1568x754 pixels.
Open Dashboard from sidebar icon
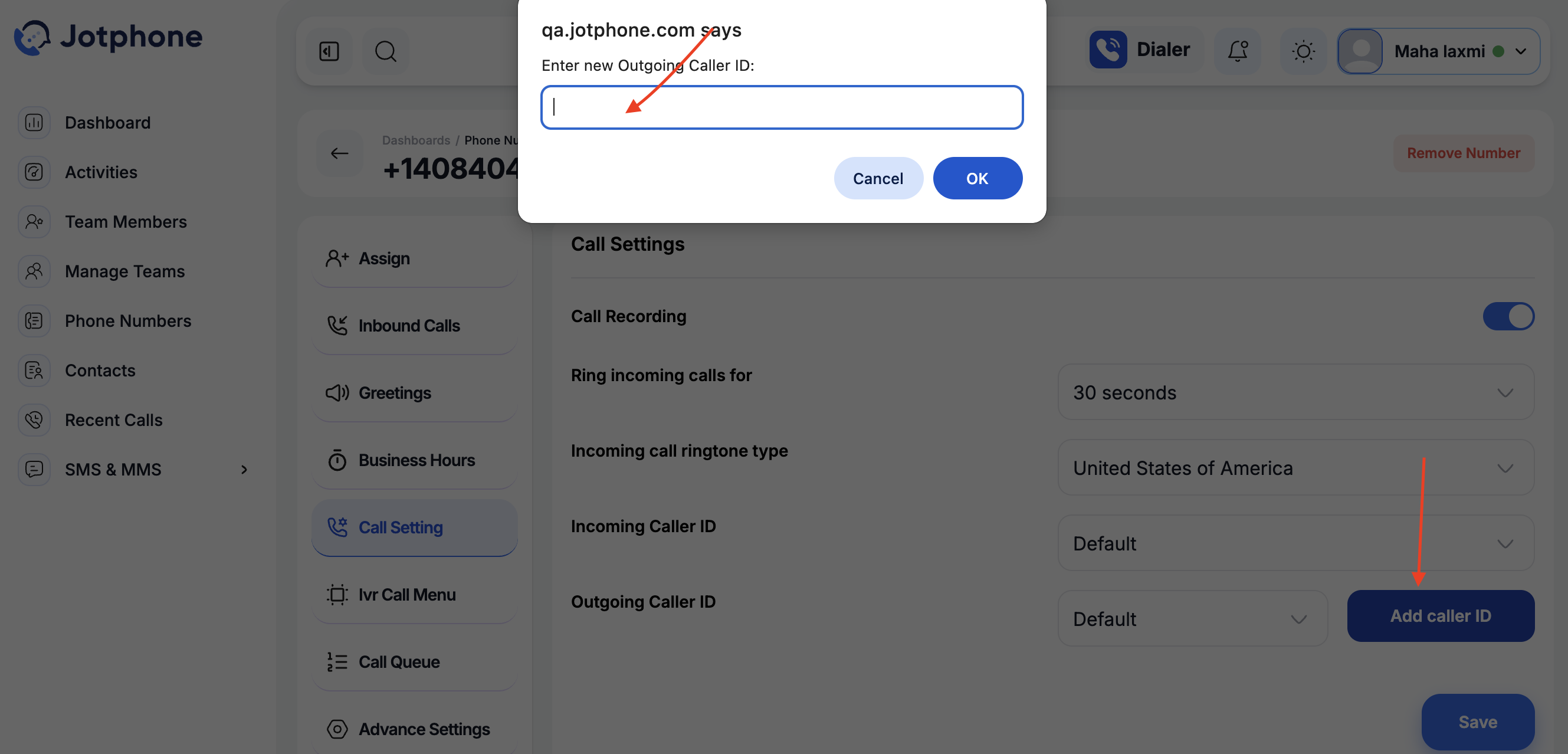click(x=34, y=122)
